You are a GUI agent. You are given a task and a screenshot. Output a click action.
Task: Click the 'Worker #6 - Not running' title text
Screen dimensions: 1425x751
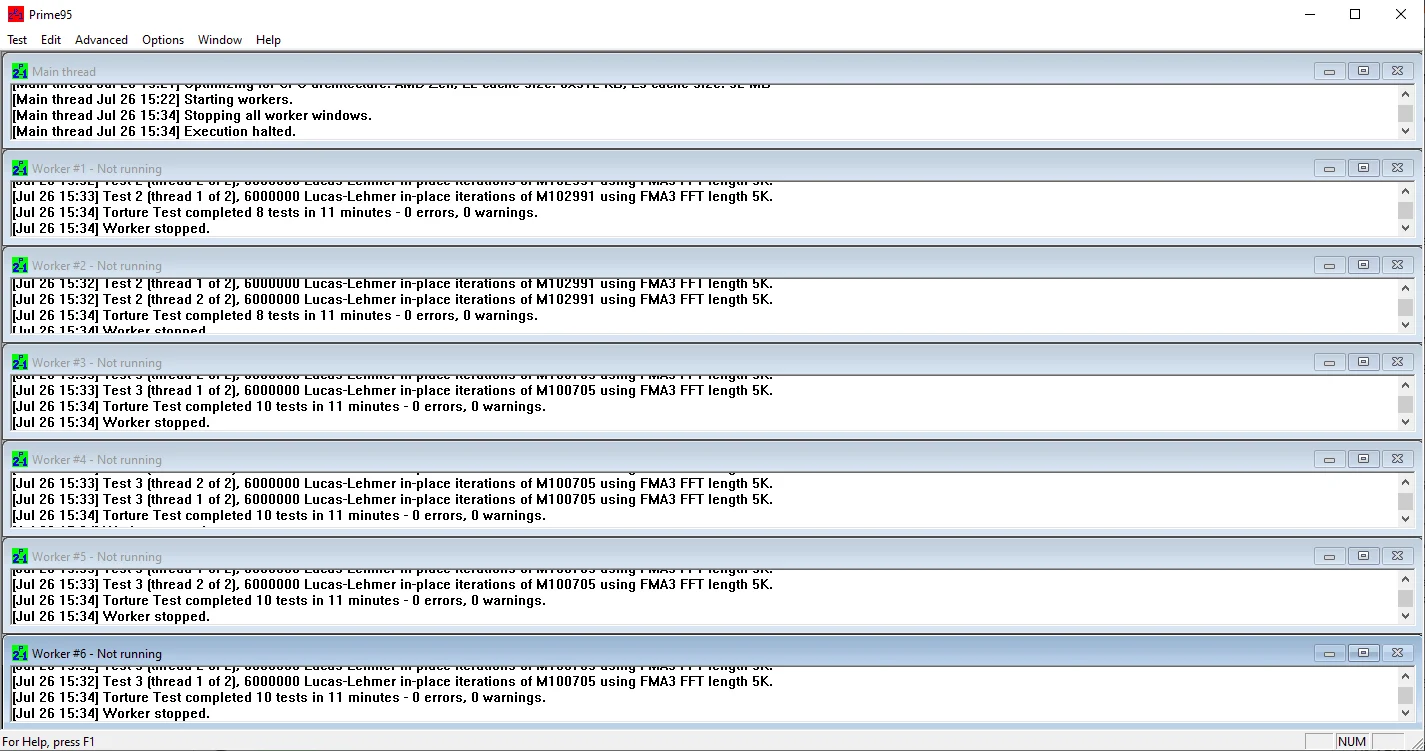[97, 654]
